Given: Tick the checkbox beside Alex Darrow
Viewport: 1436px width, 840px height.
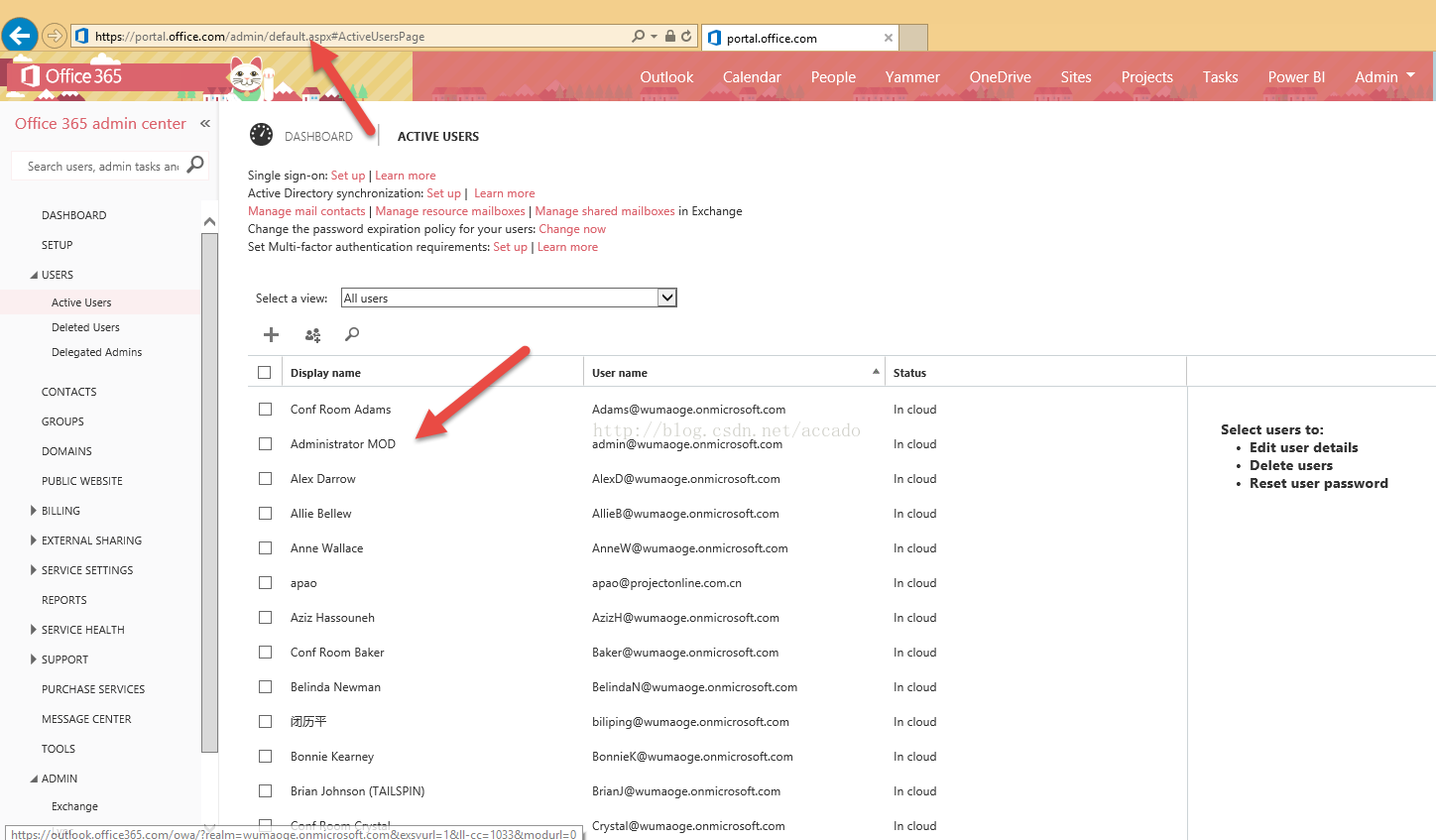Looking at the screenshot, I should coord(265,479).
